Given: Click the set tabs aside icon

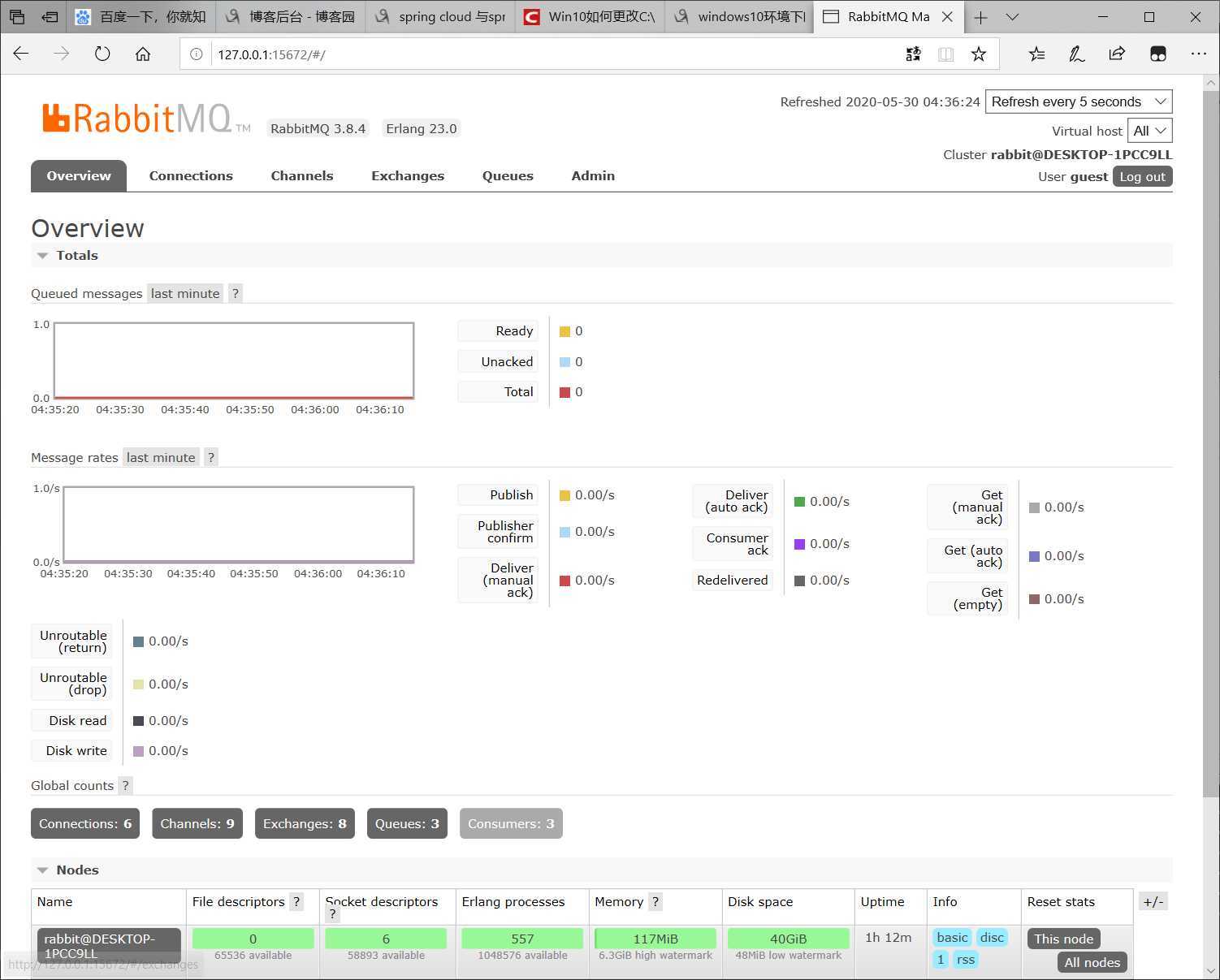Looking at the screenshot, I should point(50,16).
